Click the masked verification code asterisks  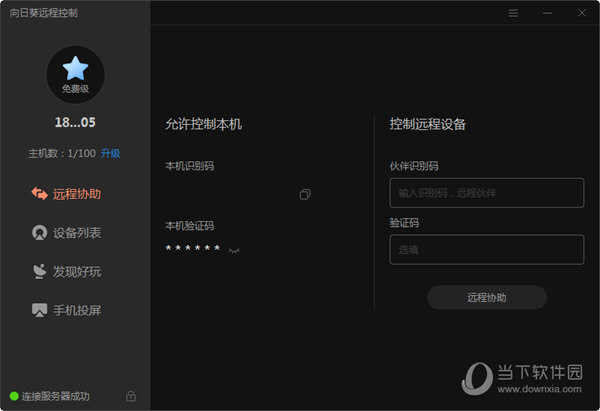pos(192,248)
